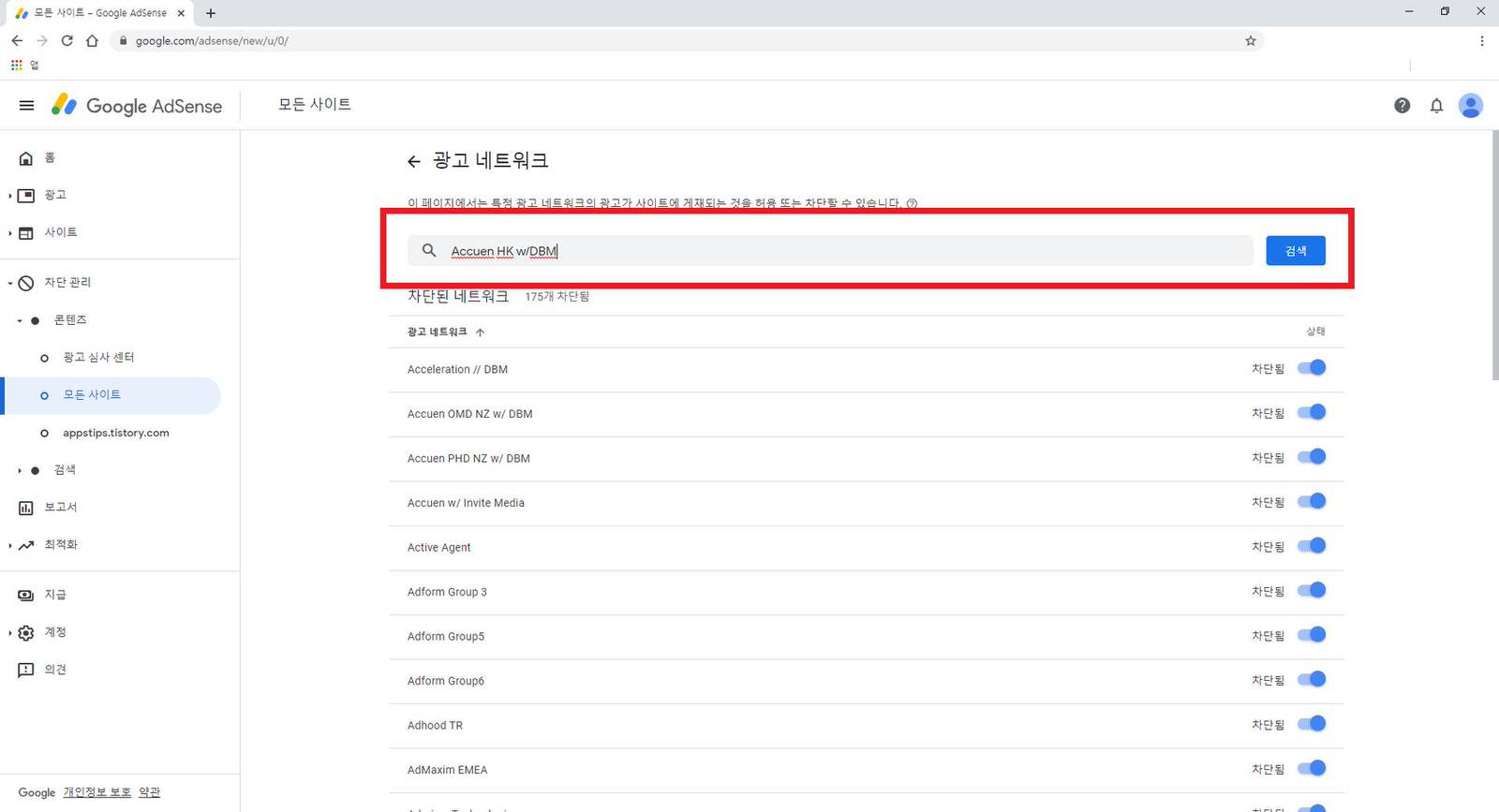Screen dimensions: 1499x812
Task: Click the network search input field
Action: (830, 251)
